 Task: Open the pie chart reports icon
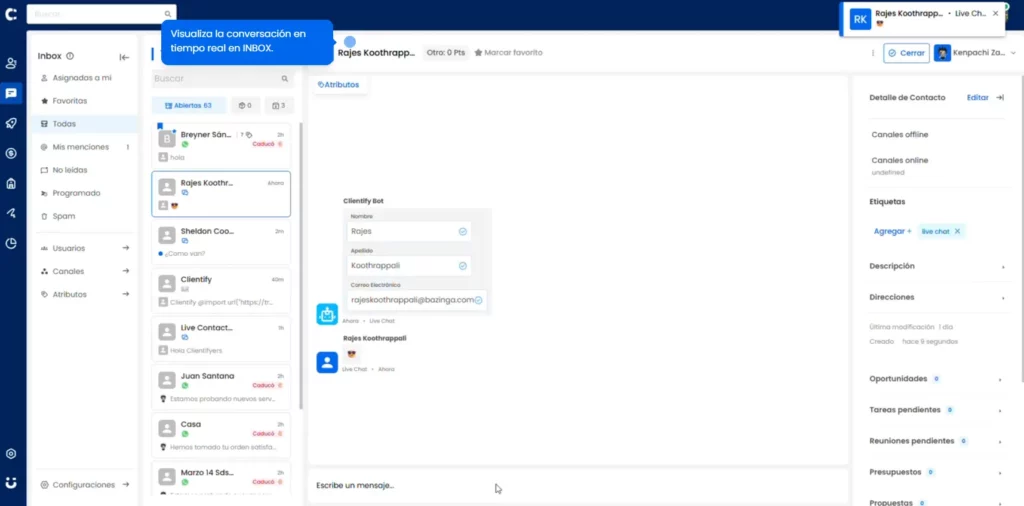pos(11,244)
